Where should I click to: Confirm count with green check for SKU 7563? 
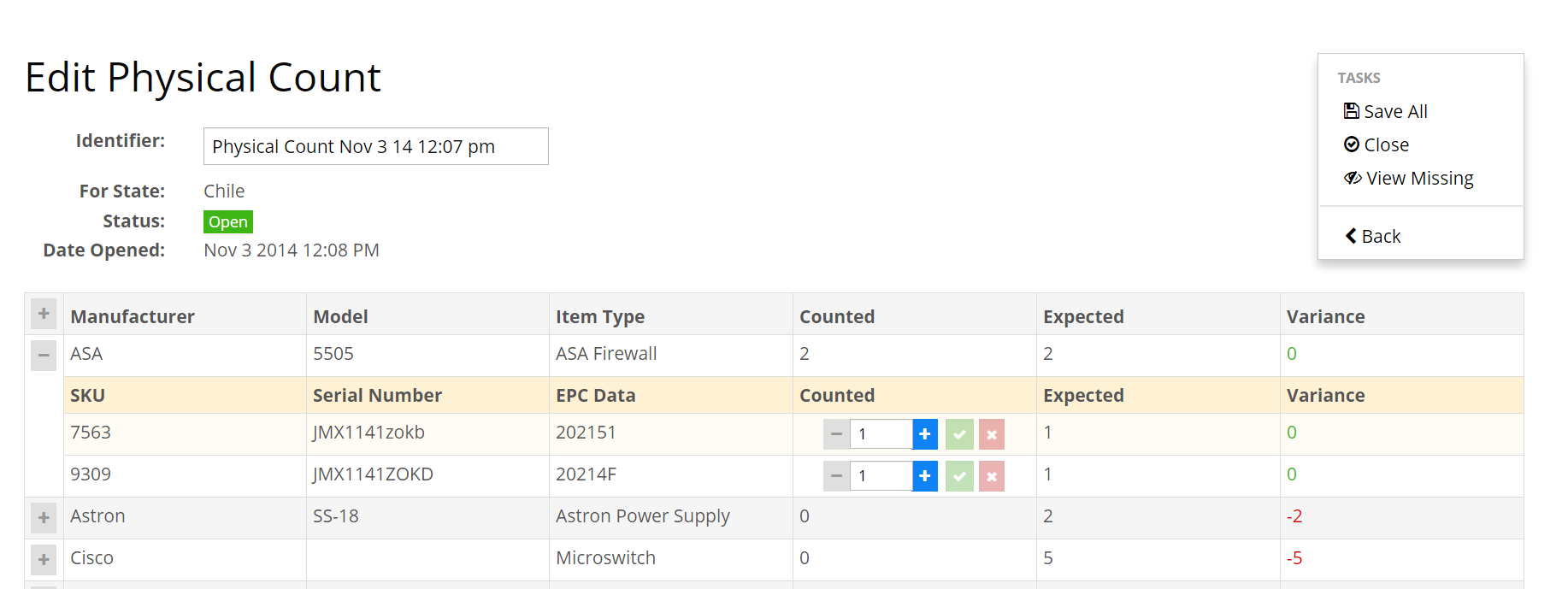click(959, 434)
